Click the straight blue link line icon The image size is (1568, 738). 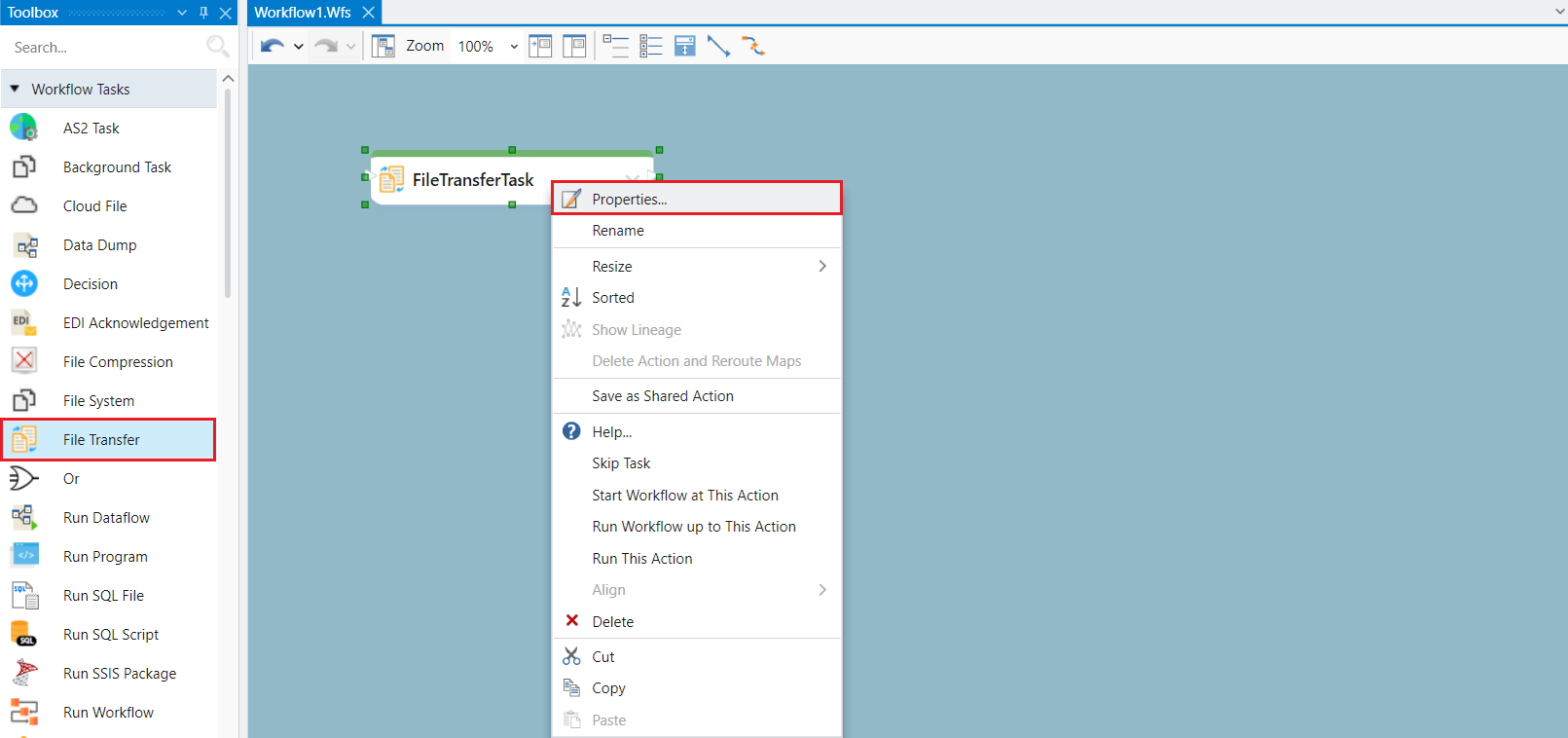pyautogui.click(x=718, y=46)
